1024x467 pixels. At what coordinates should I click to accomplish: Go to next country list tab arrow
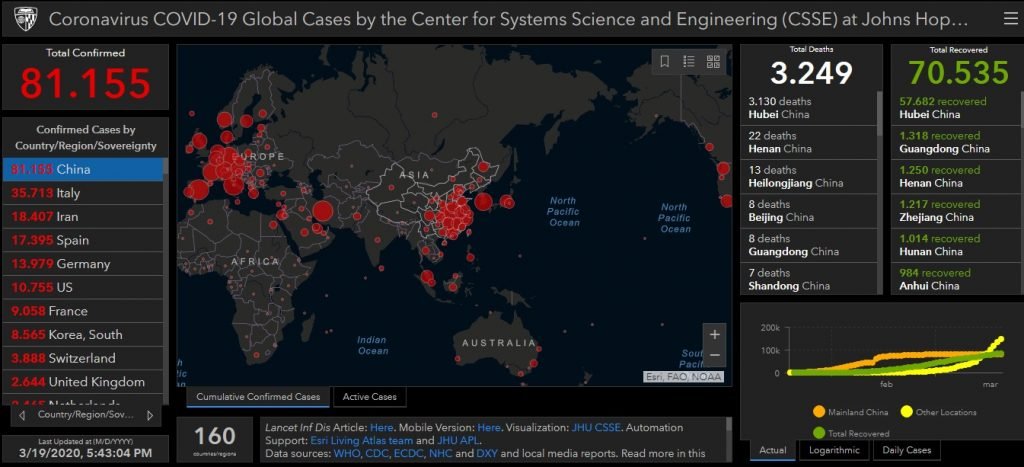point(150,415)
